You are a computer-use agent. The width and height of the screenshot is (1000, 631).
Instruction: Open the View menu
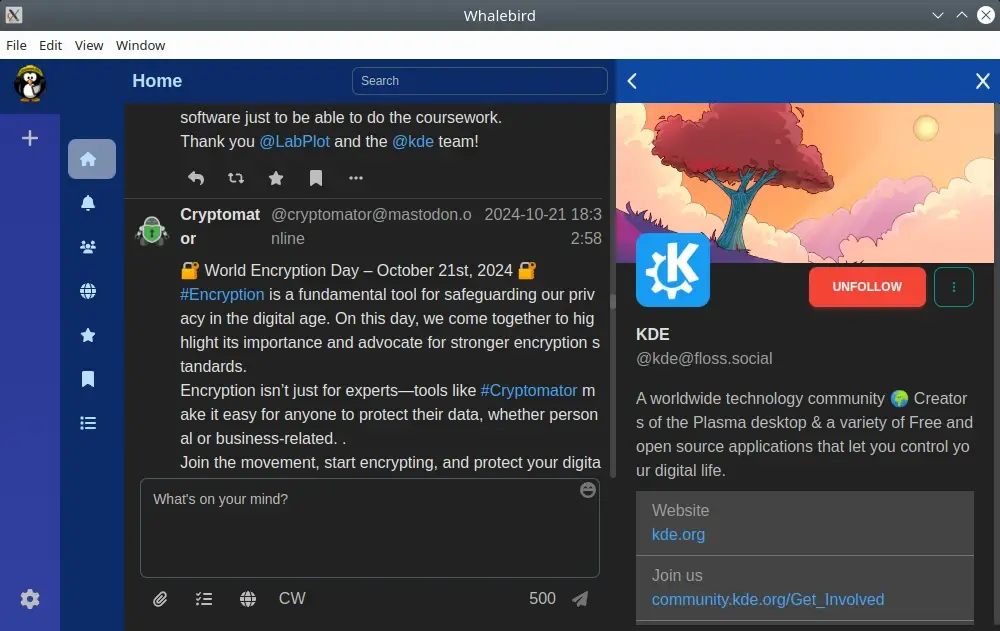pyautogui.click(x=89, y=45)
